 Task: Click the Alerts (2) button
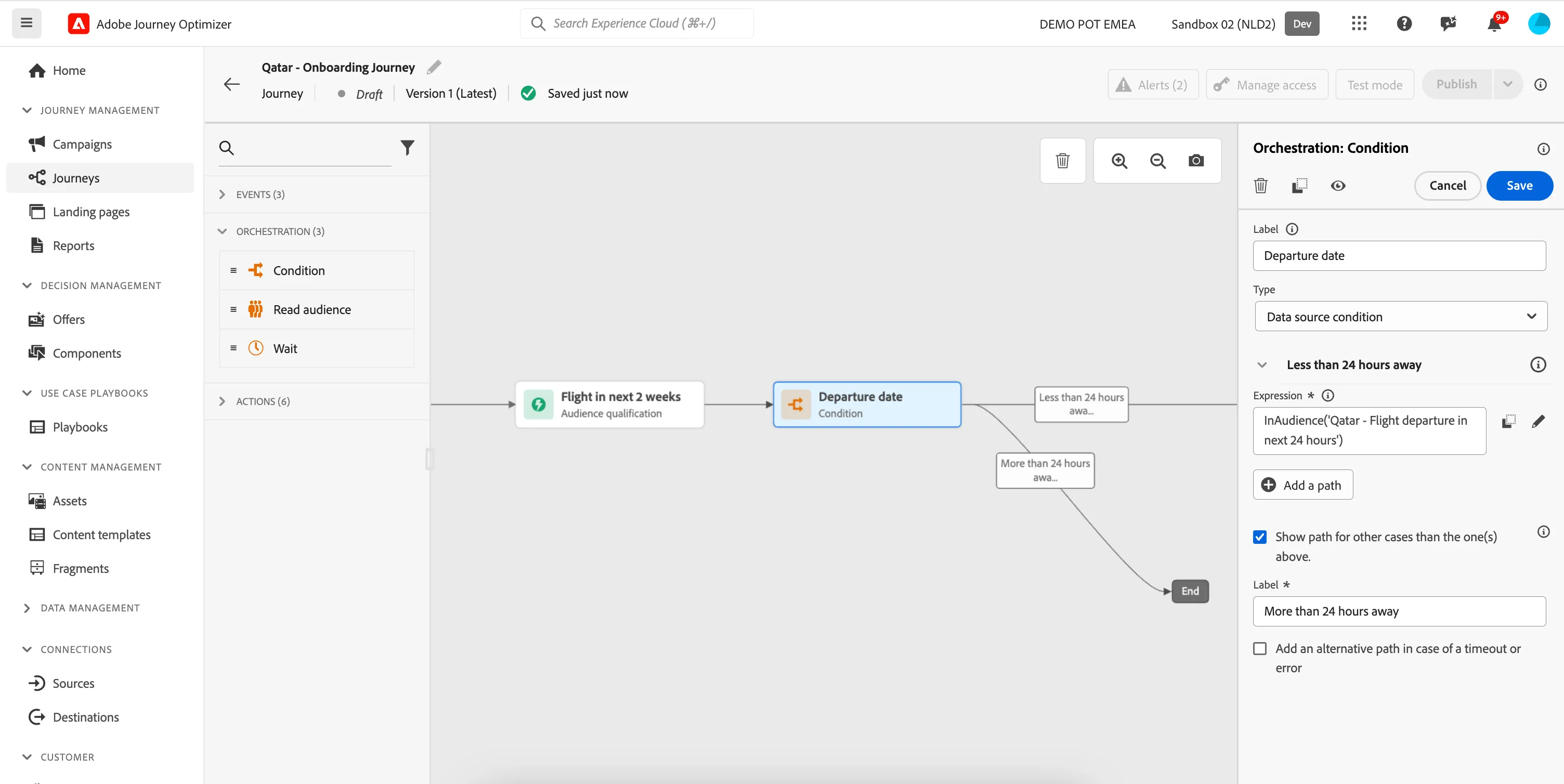(1153, 84)
